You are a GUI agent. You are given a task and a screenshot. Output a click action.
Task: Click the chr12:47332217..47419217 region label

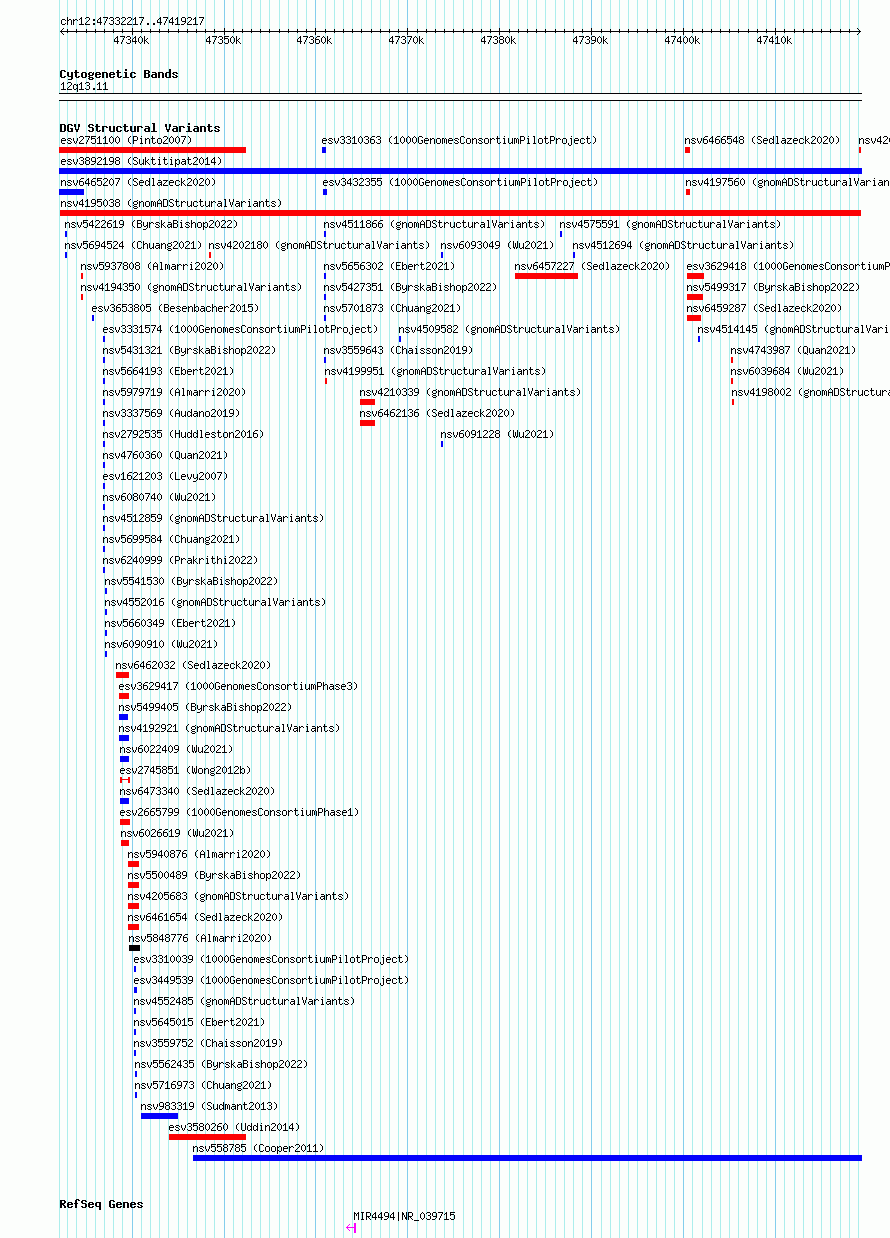pyautogui.click(x=132, y=20)
